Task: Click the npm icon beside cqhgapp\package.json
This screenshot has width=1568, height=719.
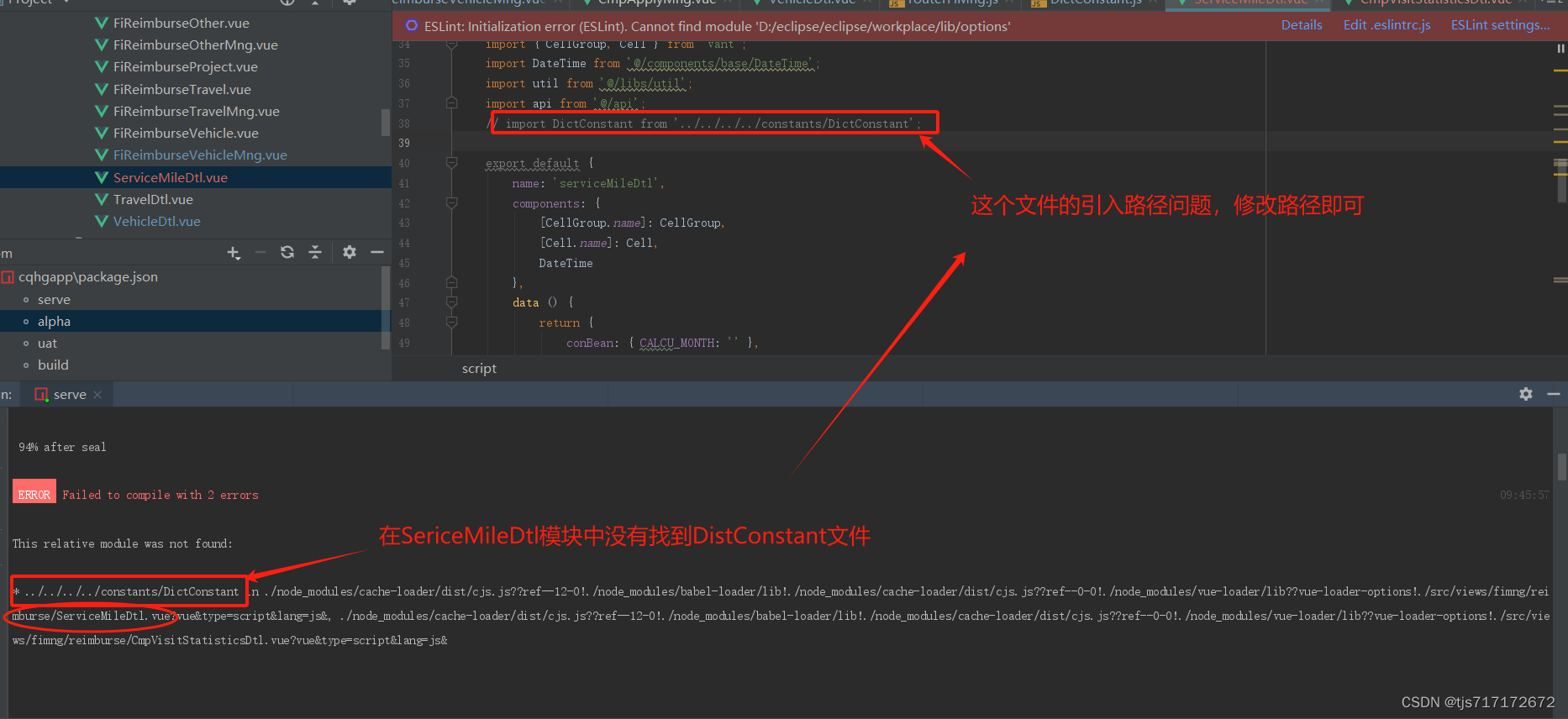Action: 8,277
